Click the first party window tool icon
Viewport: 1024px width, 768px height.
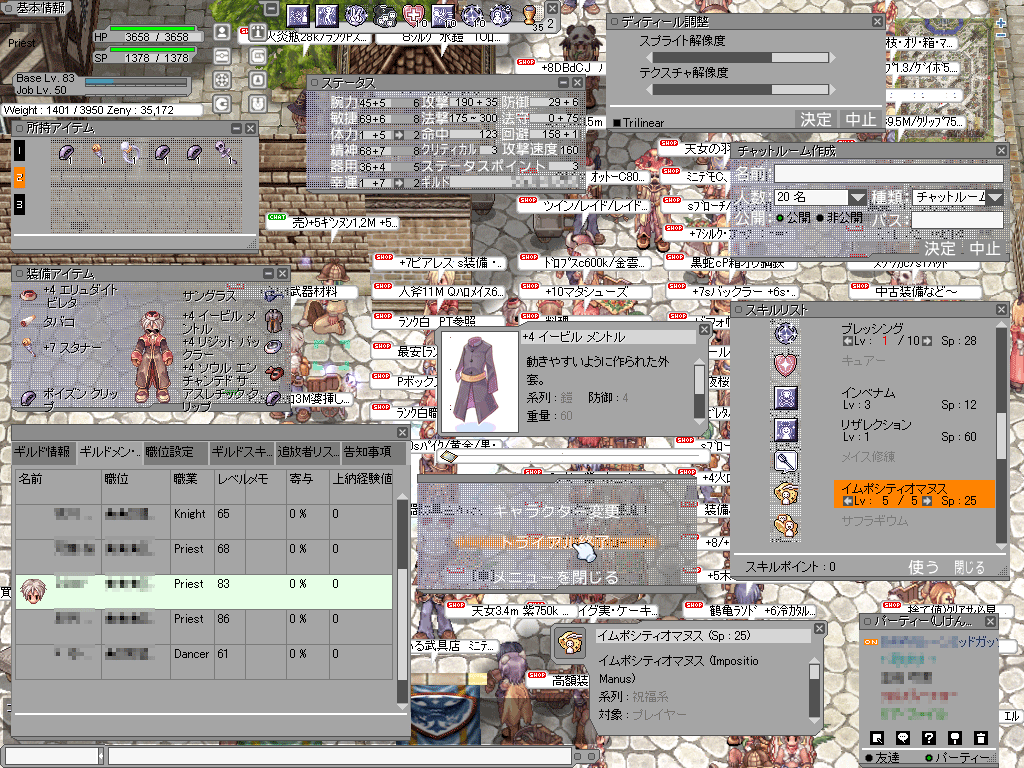[x=877, y=738]
